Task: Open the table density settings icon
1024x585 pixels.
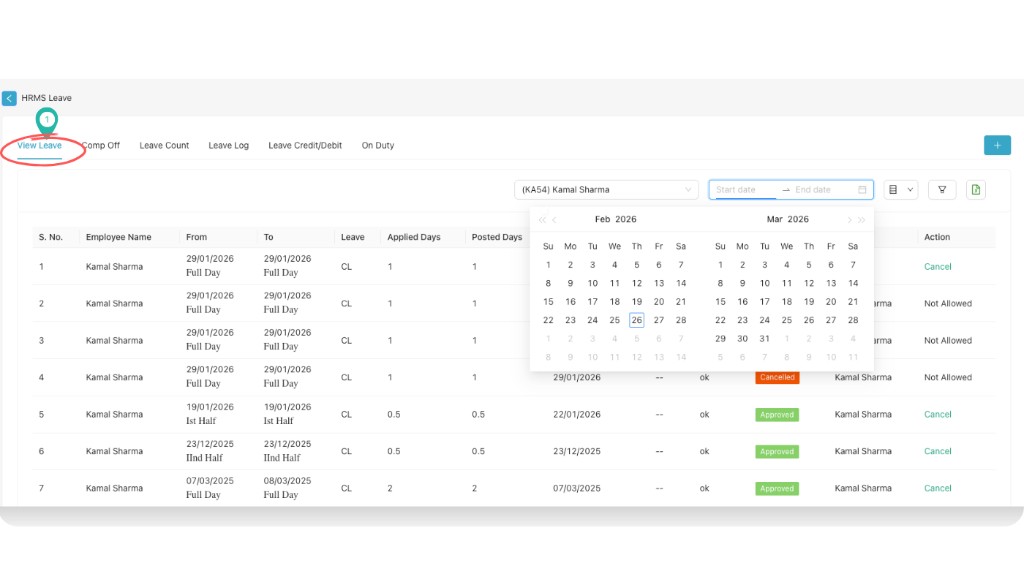Action: [893, 189]
